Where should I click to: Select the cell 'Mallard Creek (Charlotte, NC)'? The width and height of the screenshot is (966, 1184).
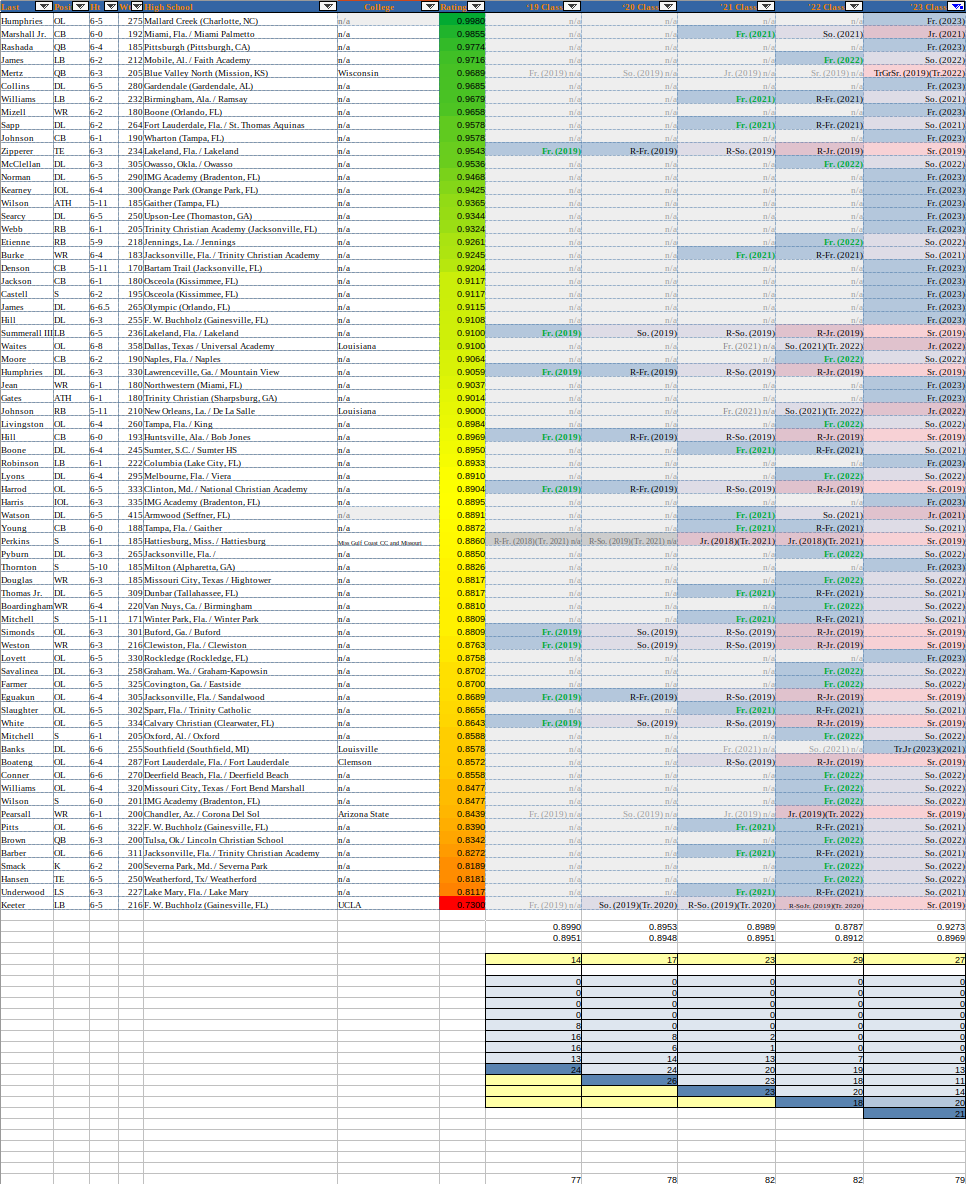(240, 21)
